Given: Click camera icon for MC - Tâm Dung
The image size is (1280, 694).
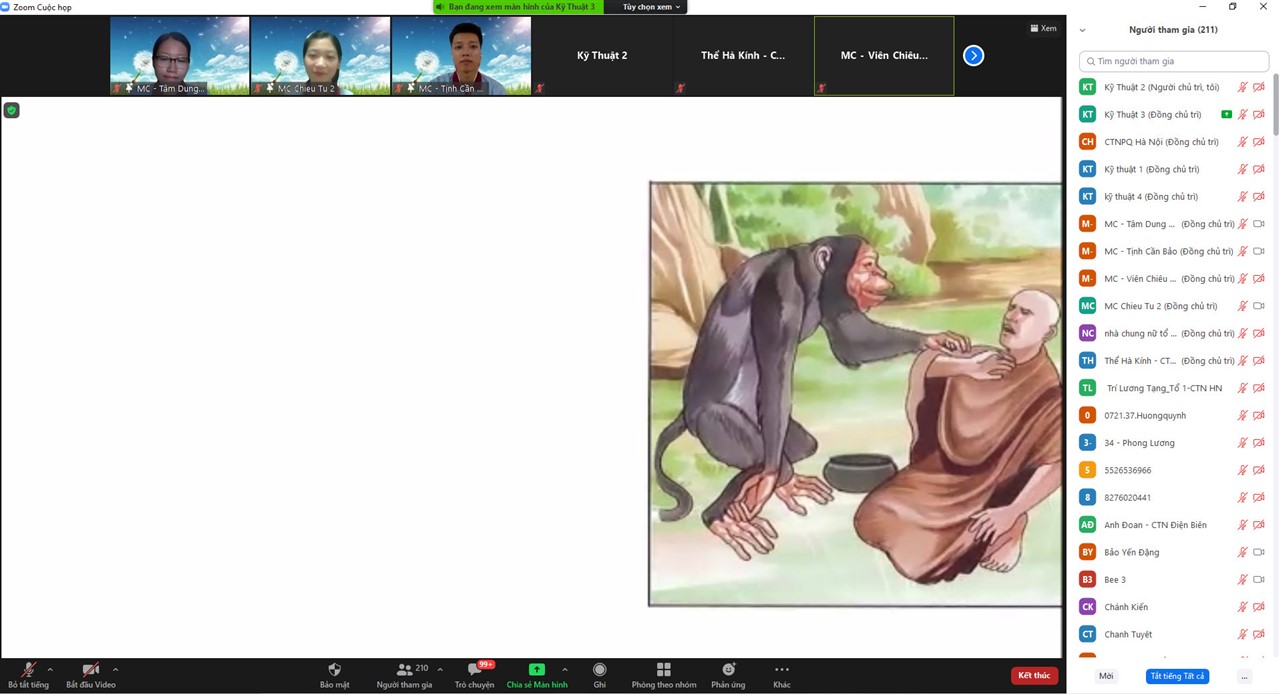Looking at the screenshot, I should click(1259, 224).
